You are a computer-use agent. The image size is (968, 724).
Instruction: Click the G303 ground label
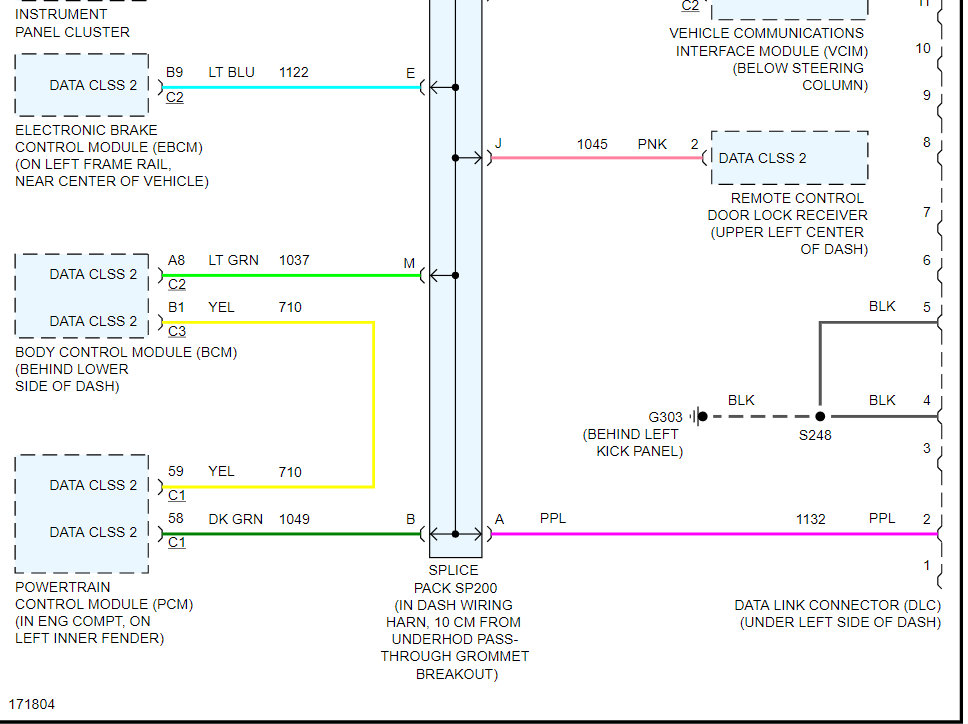coord(665,417)
